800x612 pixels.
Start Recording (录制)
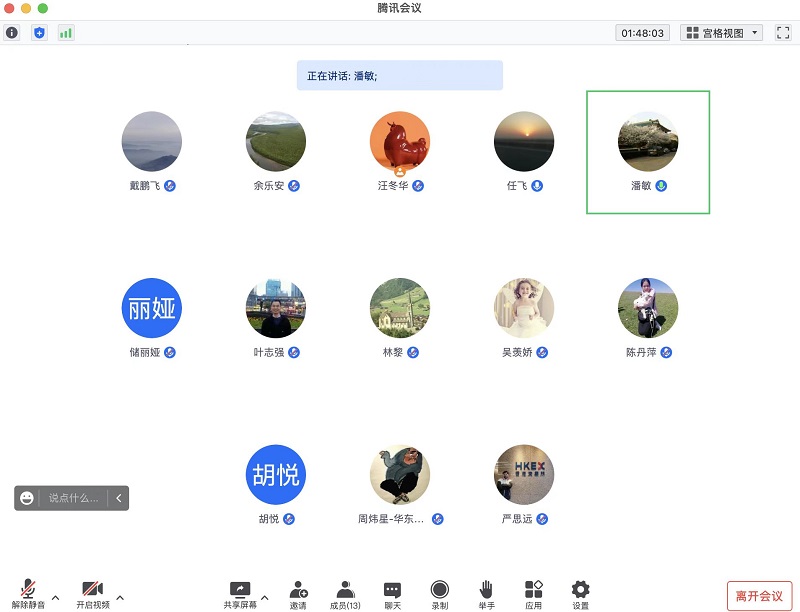pos(439,593)
